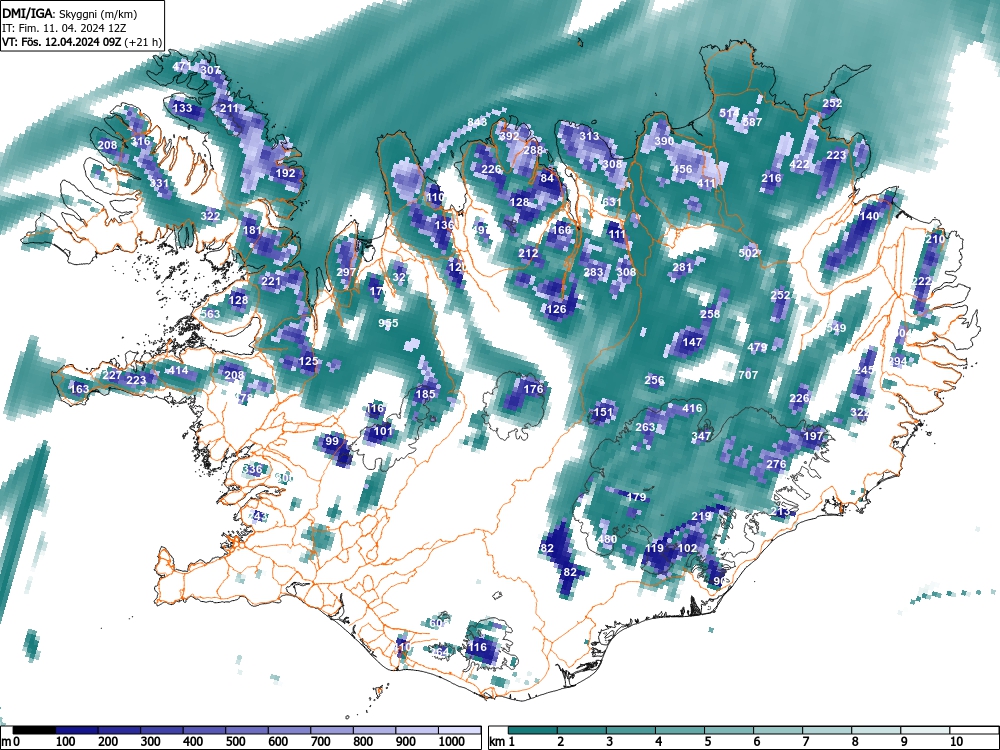
Task: Click the pale lavender swatch between 900 and 1000 m
Action: click(417, 730)
